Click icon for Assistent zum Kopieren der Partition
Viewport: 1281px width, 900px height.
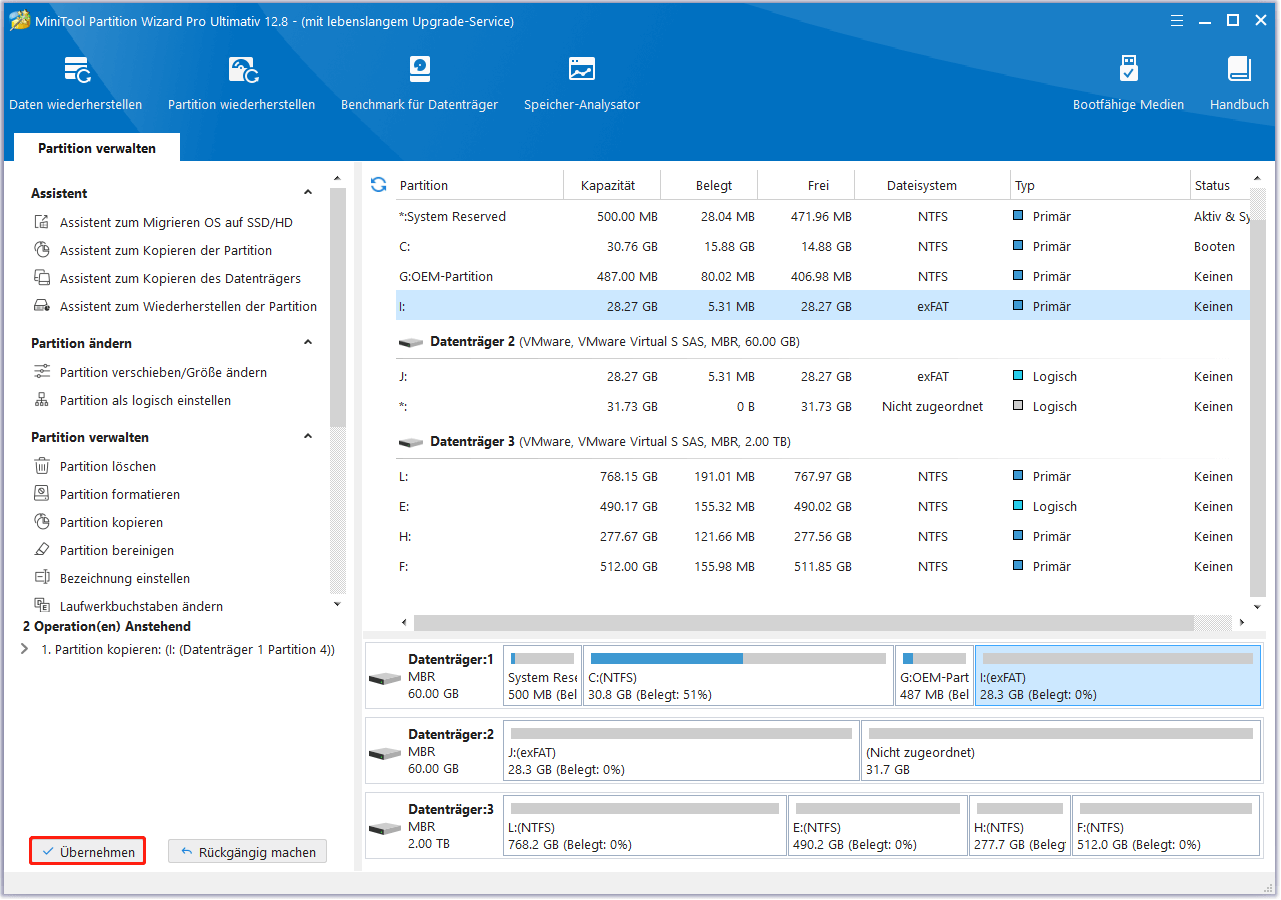tap(42, 251)
